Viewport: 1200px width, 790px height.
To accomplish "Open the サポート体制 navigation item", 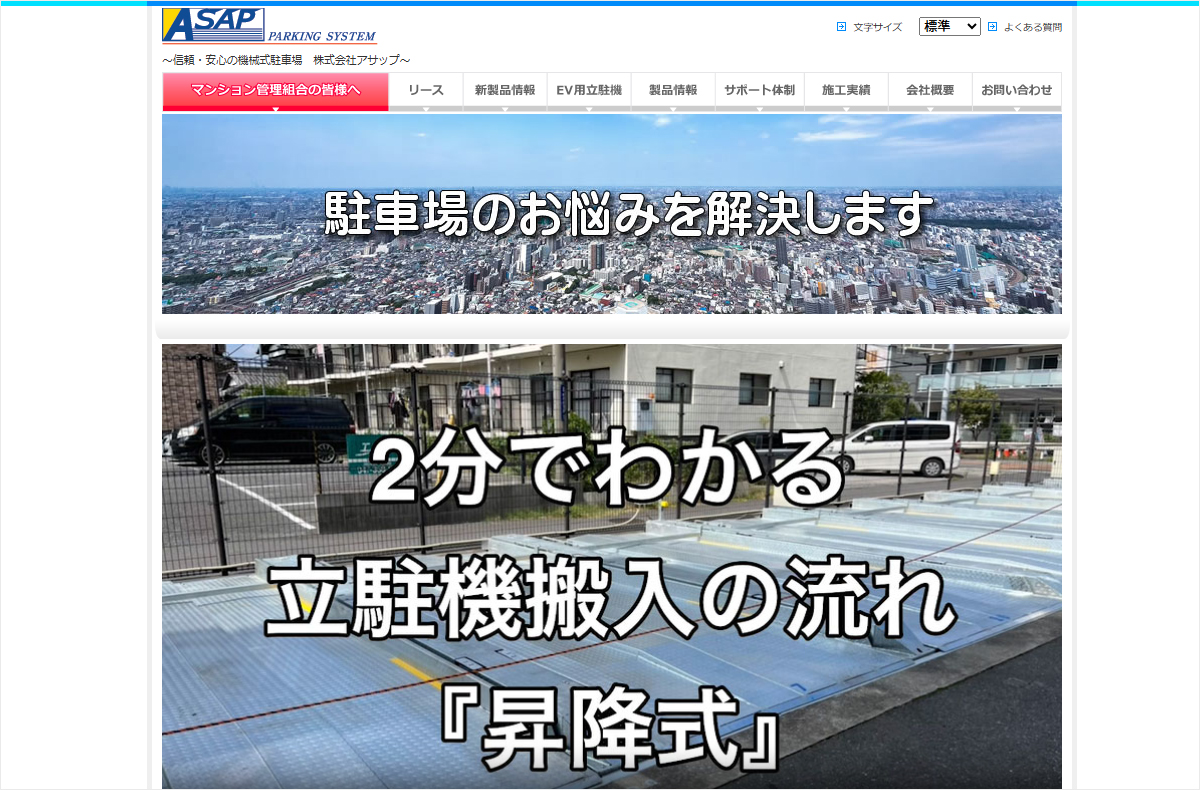I will pyautogui.click(x=759, y=90).
